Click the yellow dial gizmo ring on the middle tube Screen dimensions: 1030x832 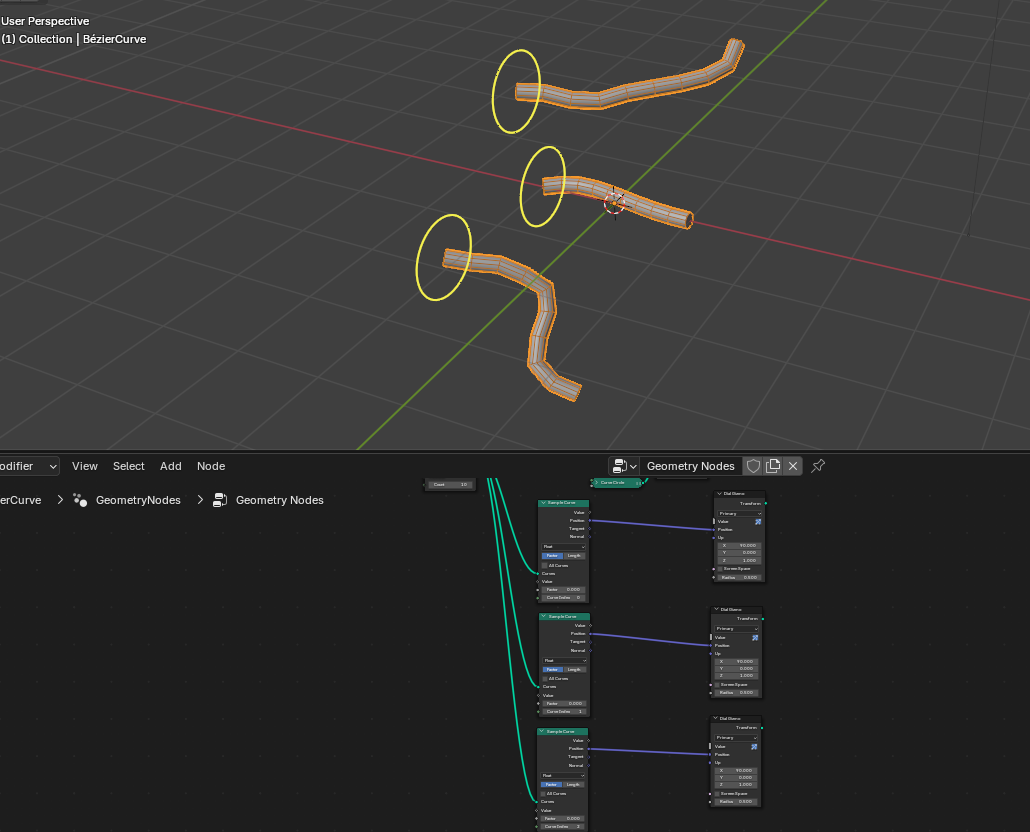[x=543, y=186]
